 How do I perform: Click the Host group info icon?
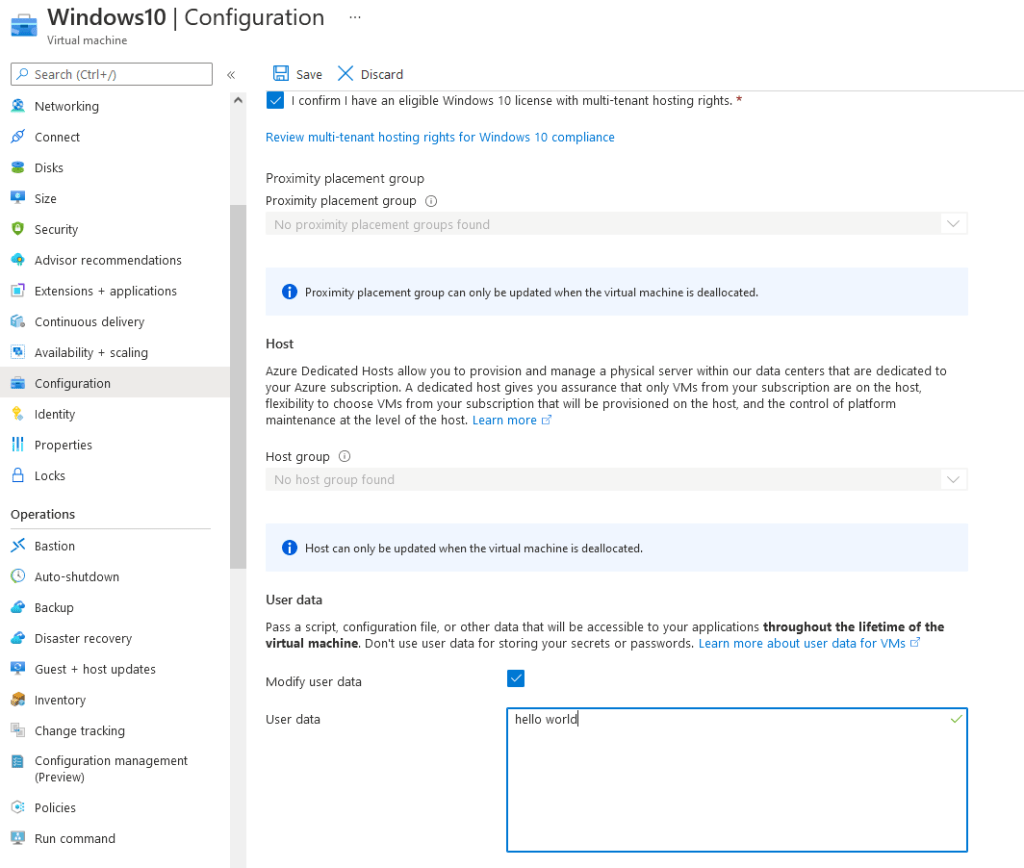tap(345, 457)
